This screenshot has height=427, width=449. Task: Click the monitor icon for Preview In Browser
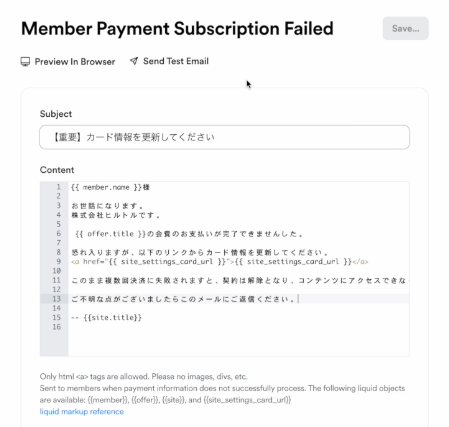pyautogui.click(x=25, y=62)
